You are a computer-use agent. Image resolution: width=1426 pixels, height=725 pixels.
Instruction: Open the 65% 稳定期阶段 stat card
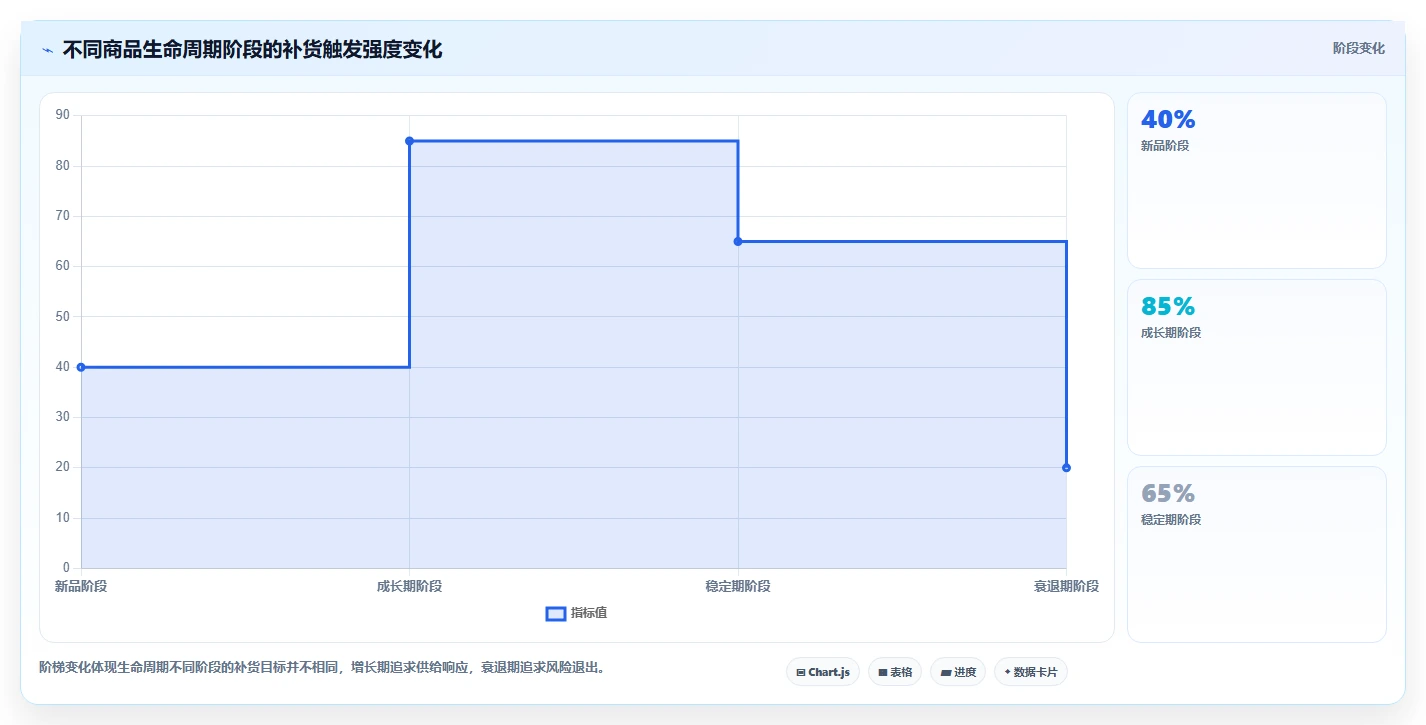point(1257,555)
